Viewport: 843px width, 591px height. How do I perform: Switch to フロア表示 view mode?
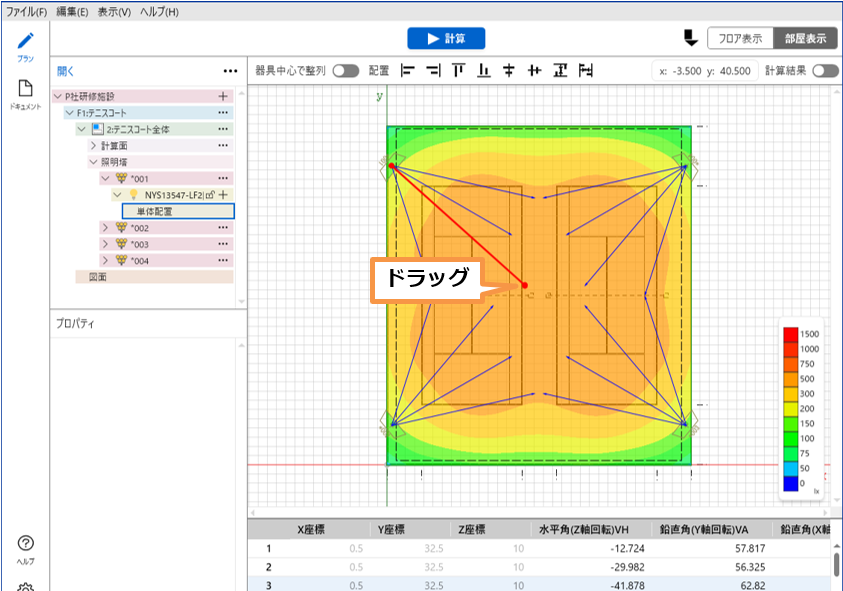[x=740, y=39]
